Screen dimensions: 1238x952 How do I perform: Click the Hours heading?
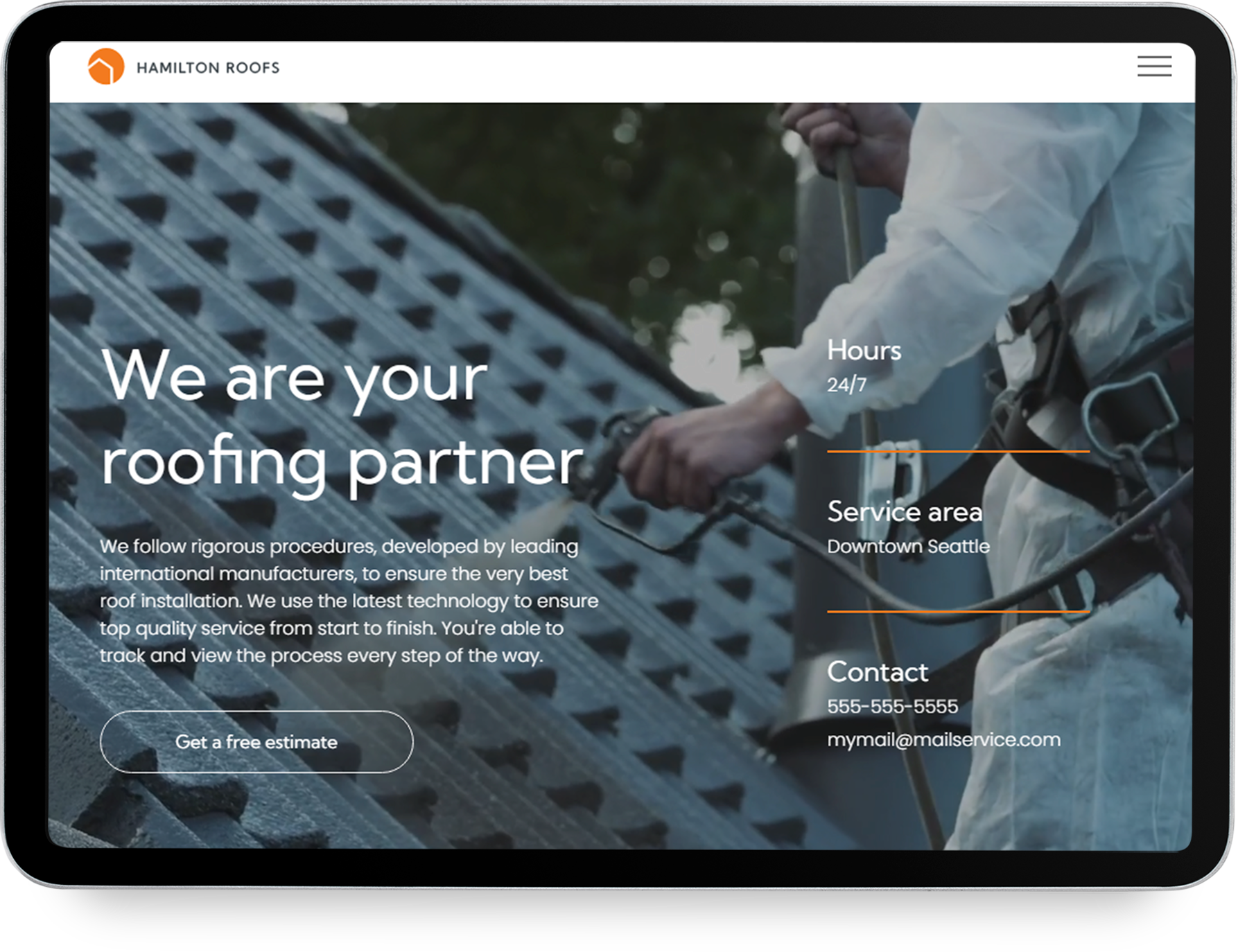point(864,351)
